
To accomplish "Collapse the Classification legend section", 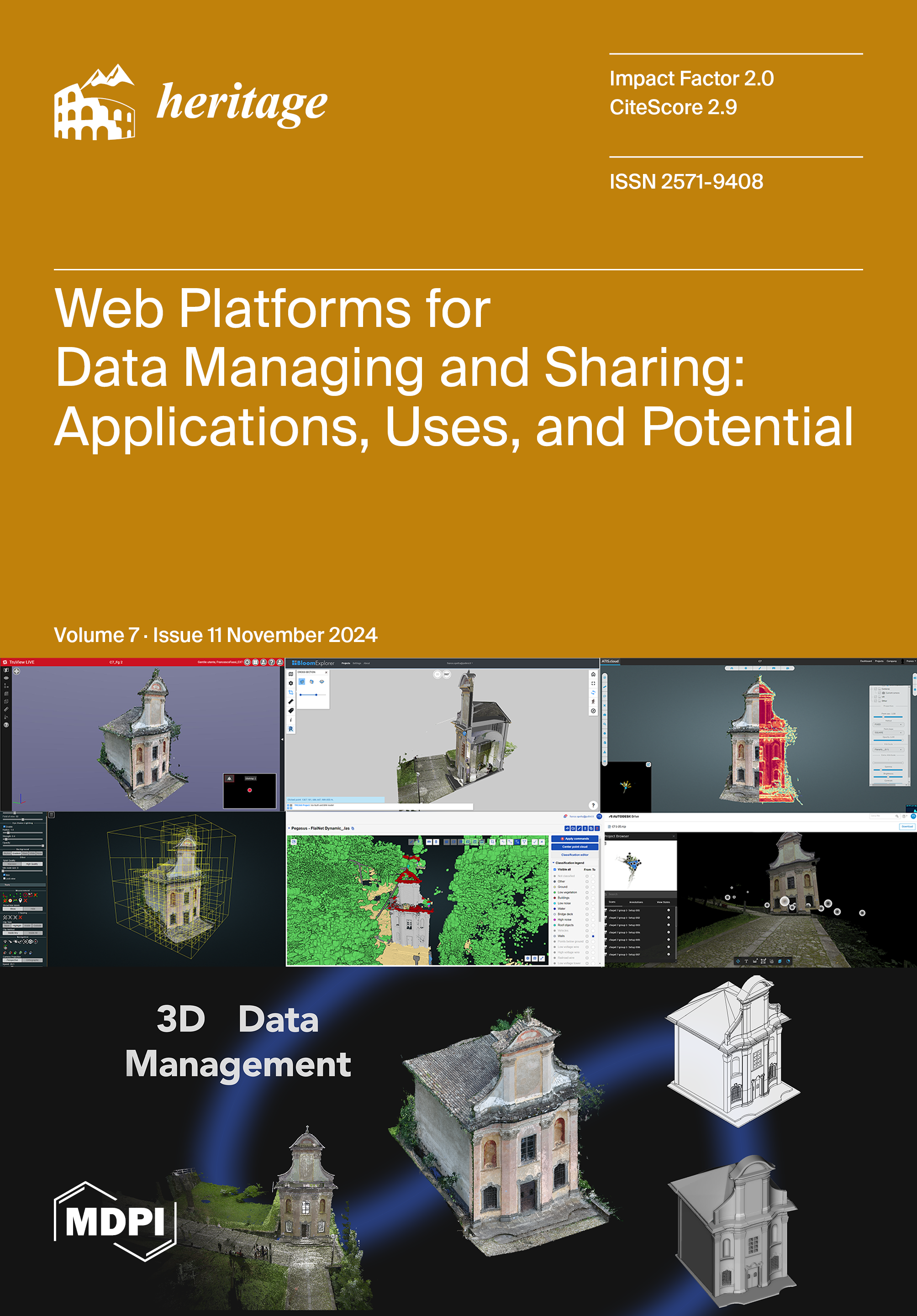I will pyautogui.click(x=553, y=863).
